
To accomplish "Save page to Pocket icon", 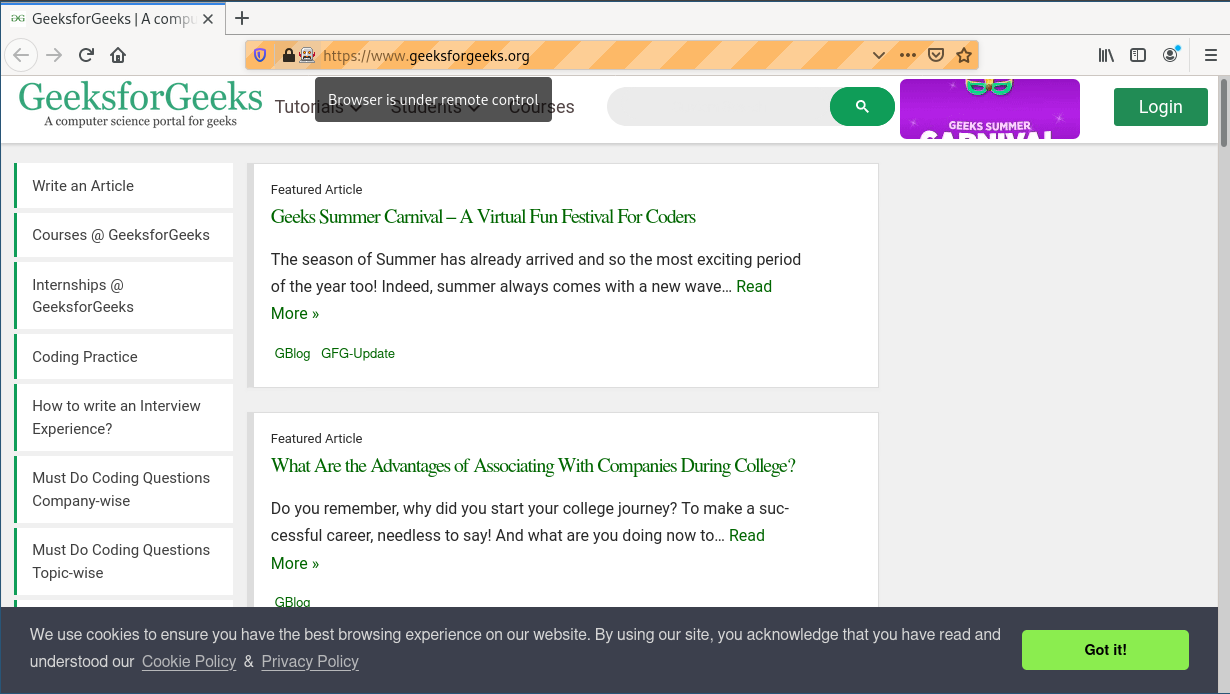I will click(x=936, y=55).
